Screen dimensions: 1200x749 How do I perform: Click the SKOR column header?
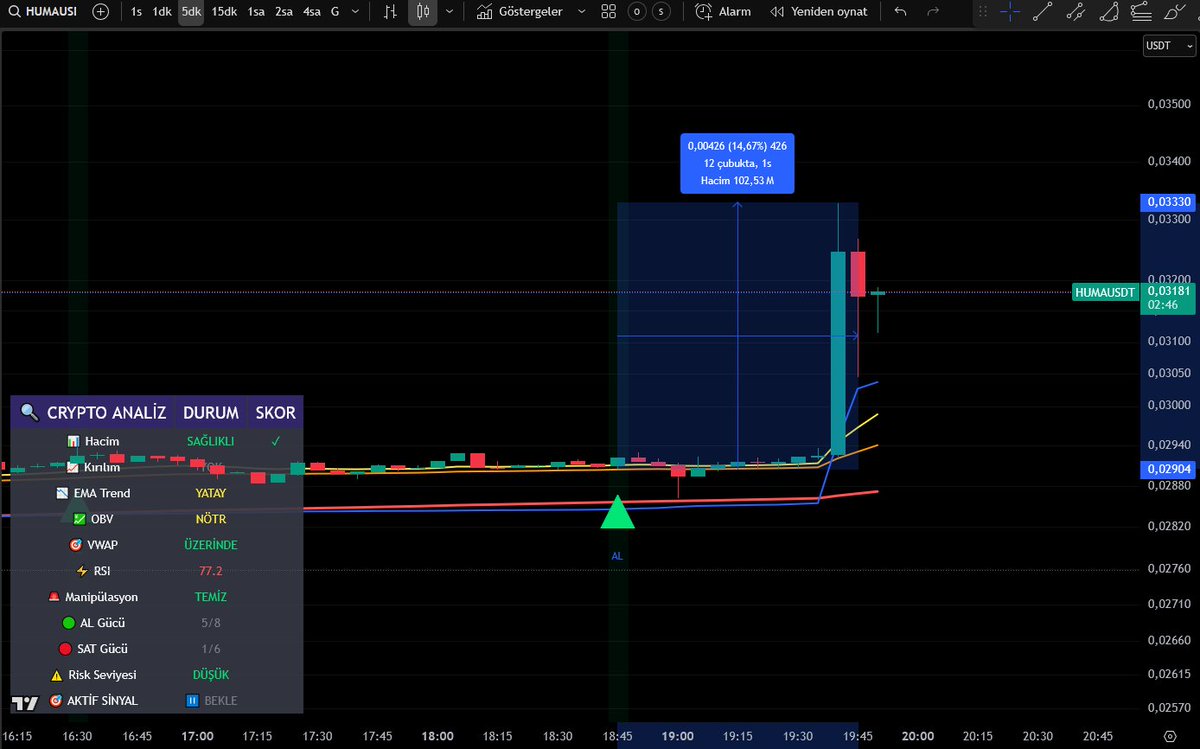click(x=275, y=412)
